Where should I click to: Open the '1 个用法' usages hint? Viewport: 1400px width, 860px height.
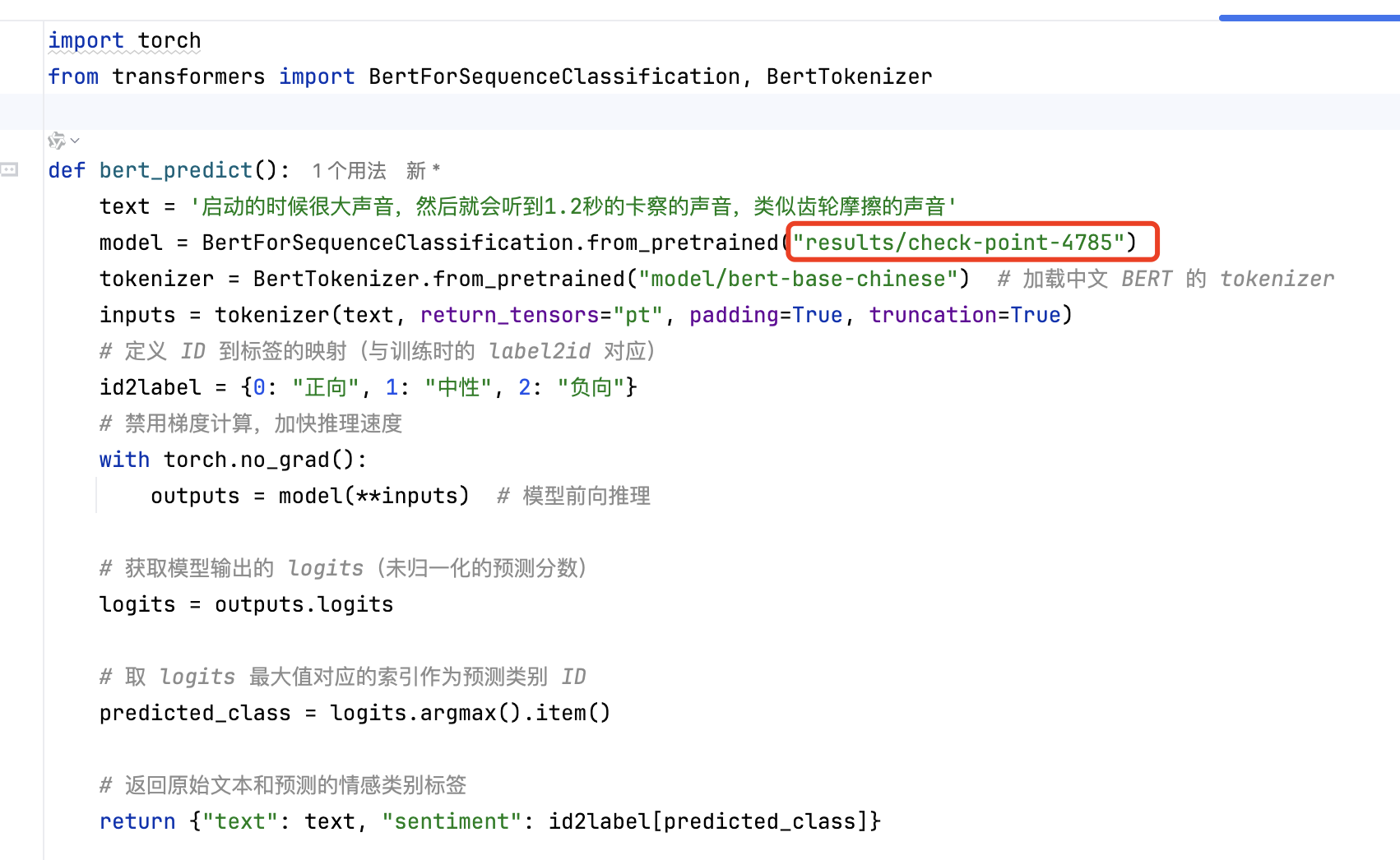(350, 170)
